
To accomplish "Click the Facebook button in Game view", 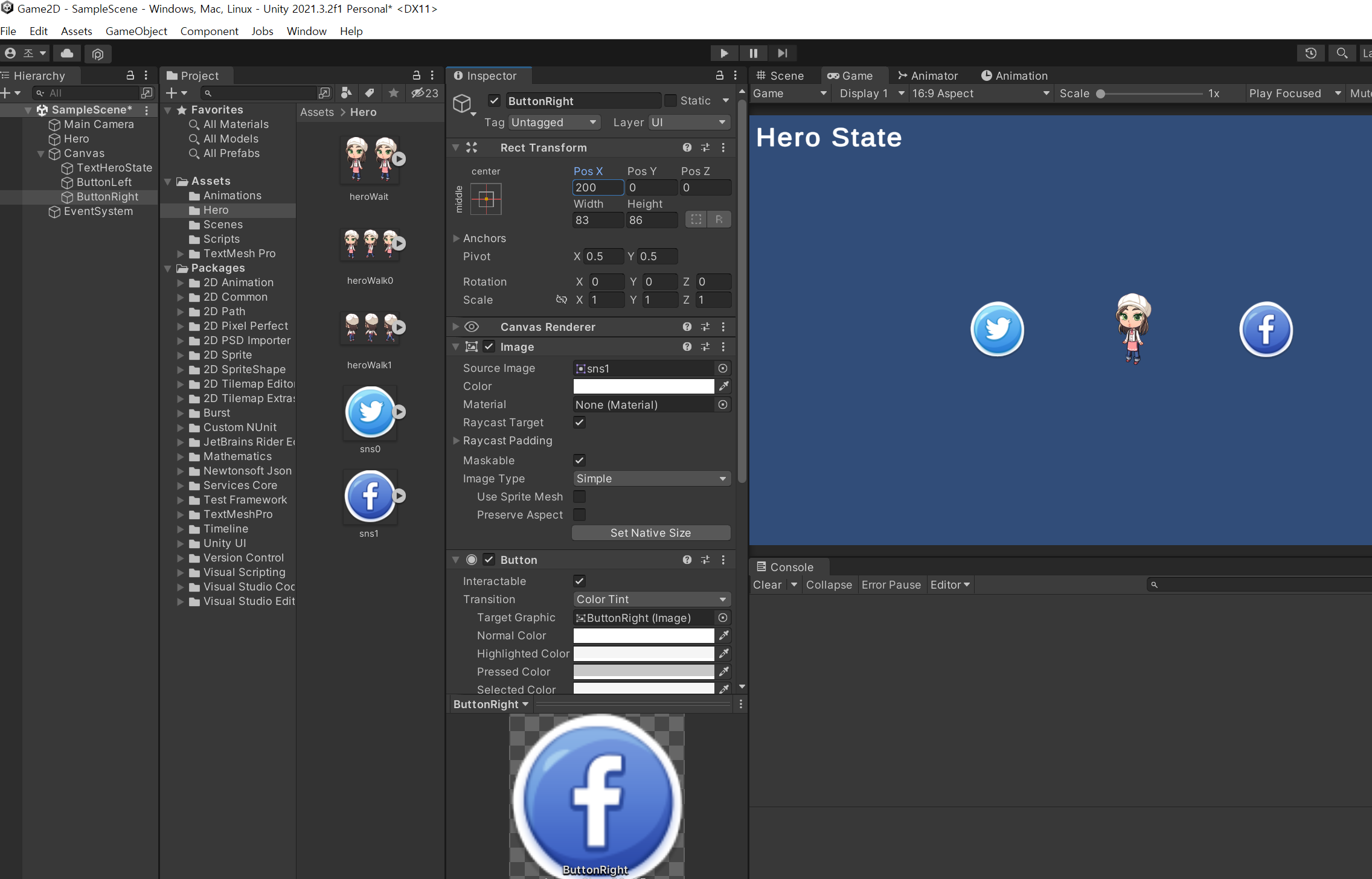I will pyautogui.click(x=1266, y=330).
